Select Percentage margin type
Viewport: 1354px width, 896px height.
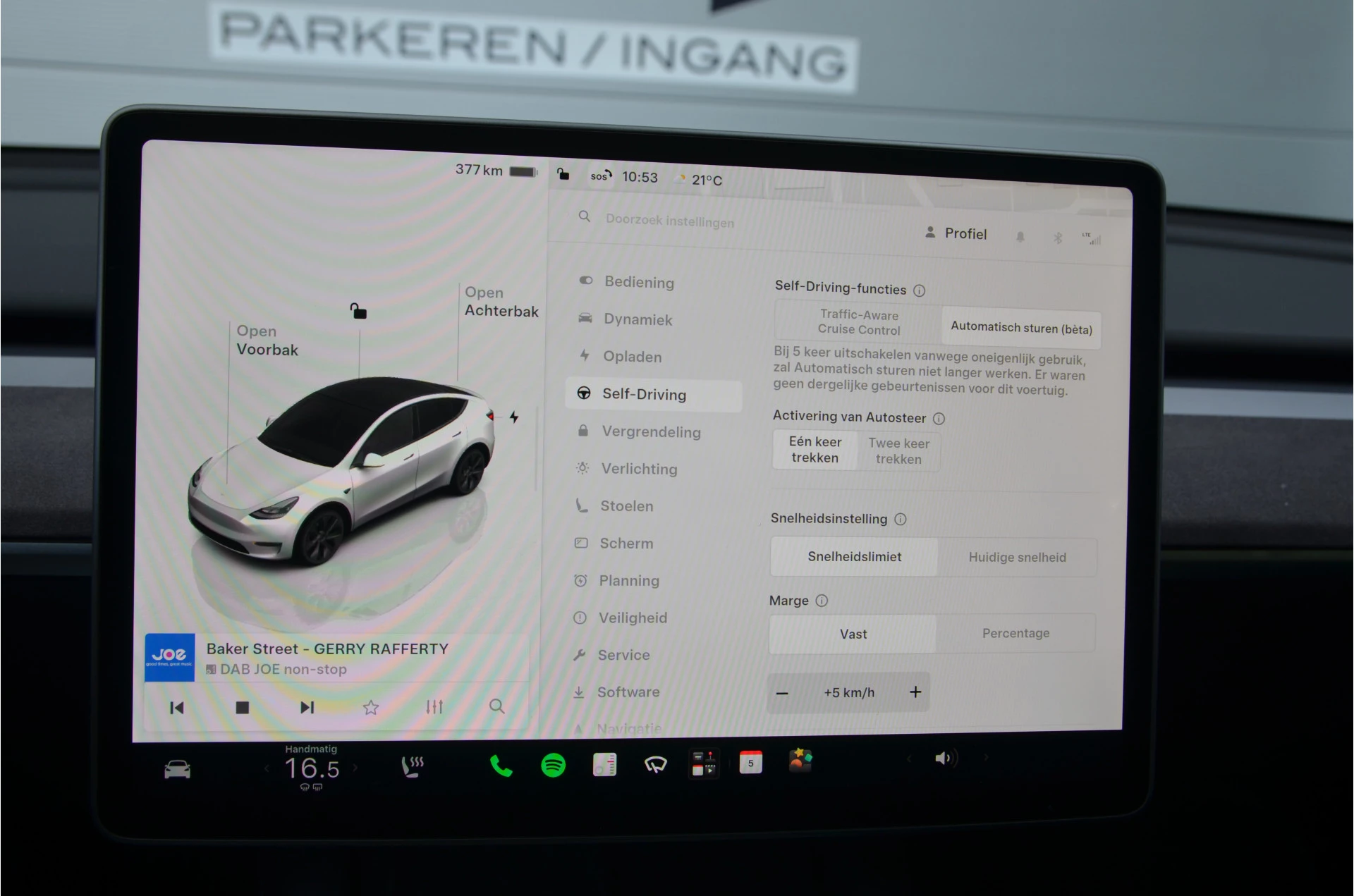tap(1015, 633)
